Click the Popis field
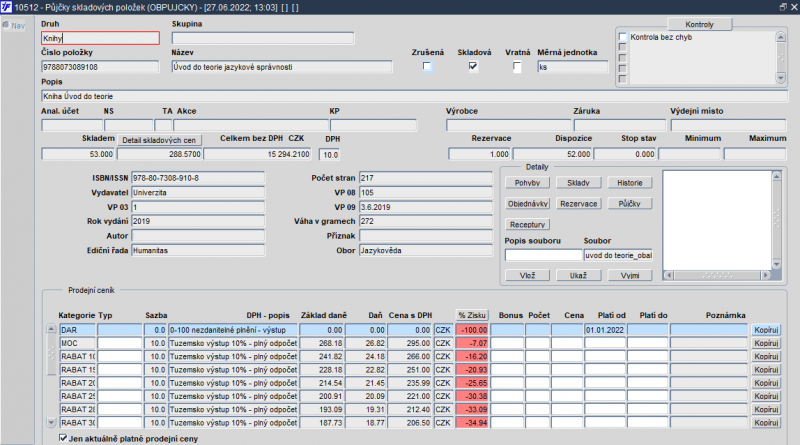800x445 pixels. [414, 96]
